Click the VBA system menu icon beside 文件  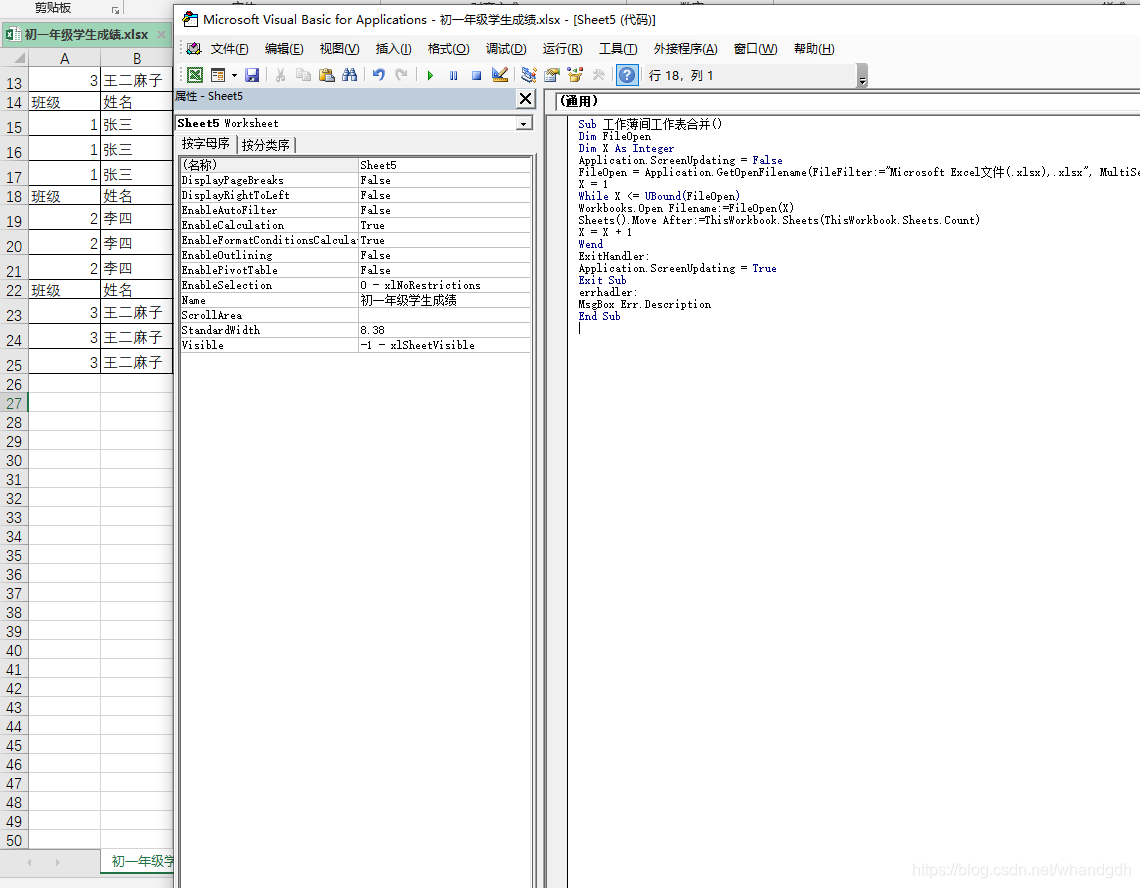coord(193,49)
